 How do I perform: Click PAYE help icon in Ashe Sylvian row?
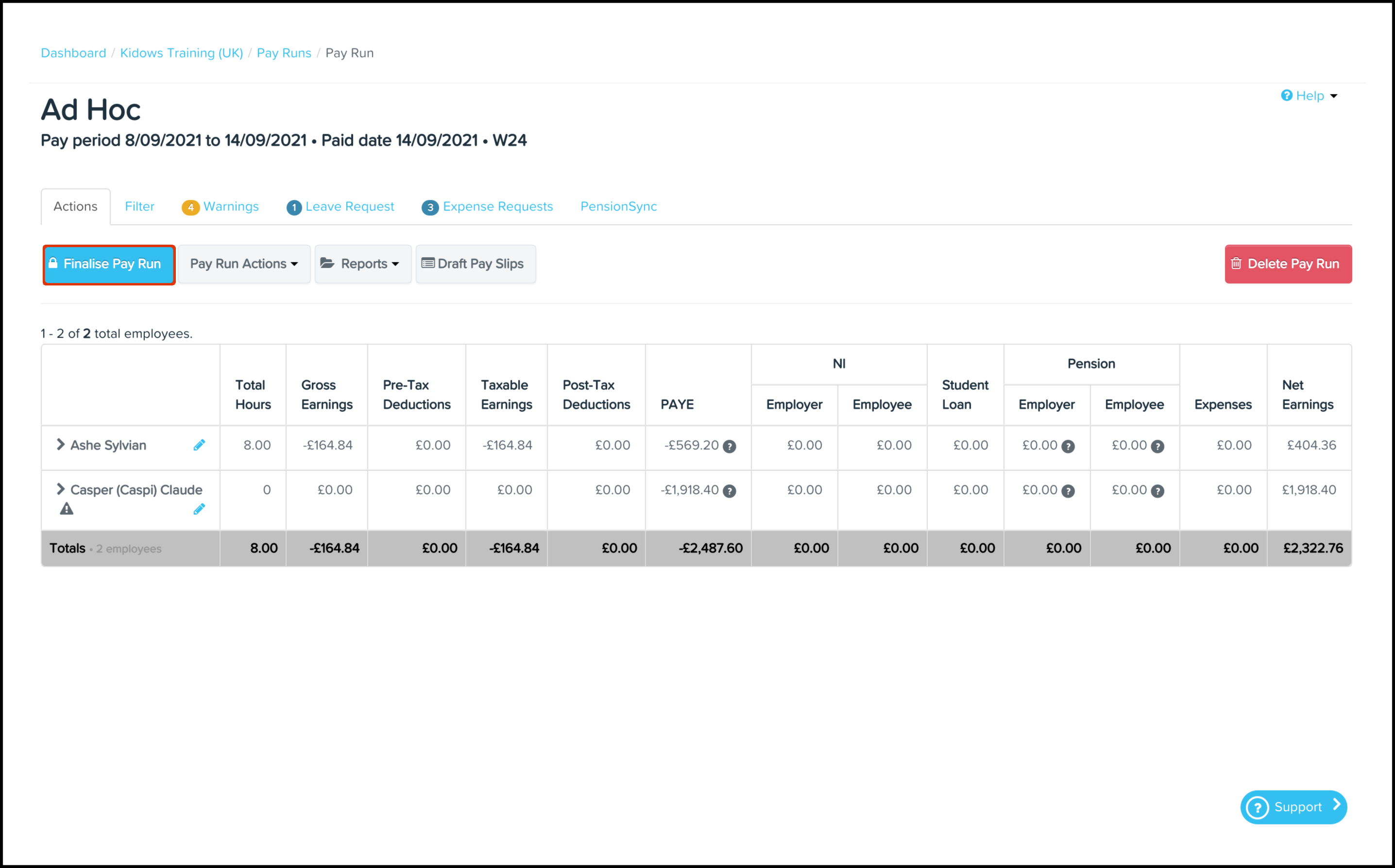coord(729,446)
